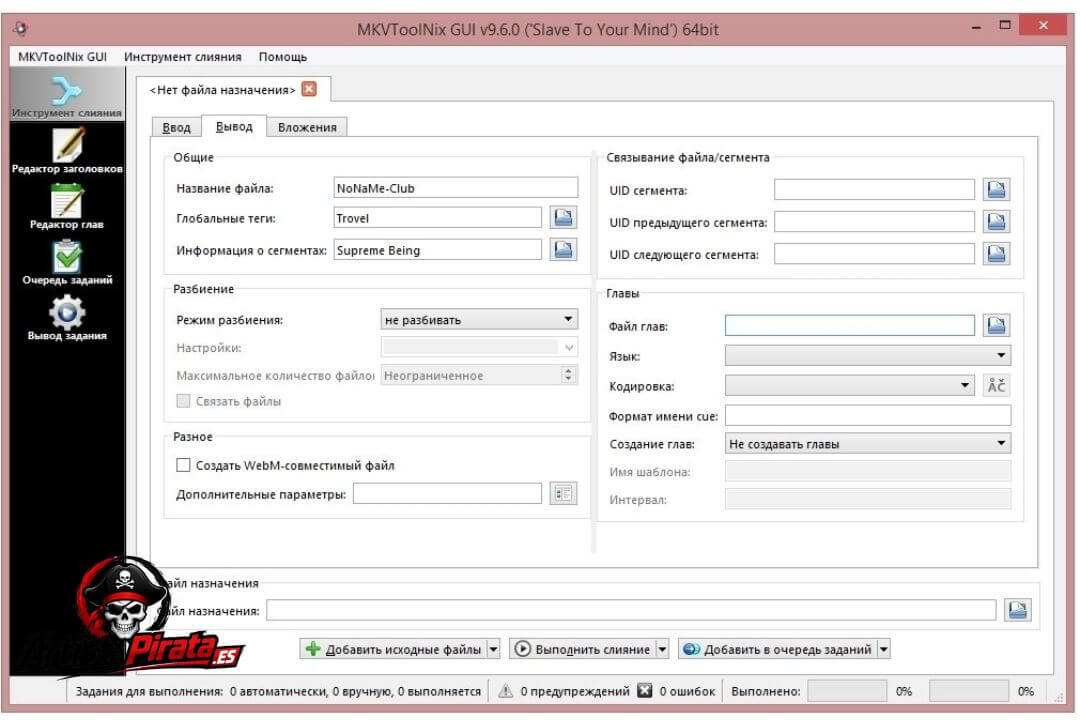Open the Инструмент слияния merge tool in sidebar
Screen dimensions: 1080x720
tap(67, 95)
